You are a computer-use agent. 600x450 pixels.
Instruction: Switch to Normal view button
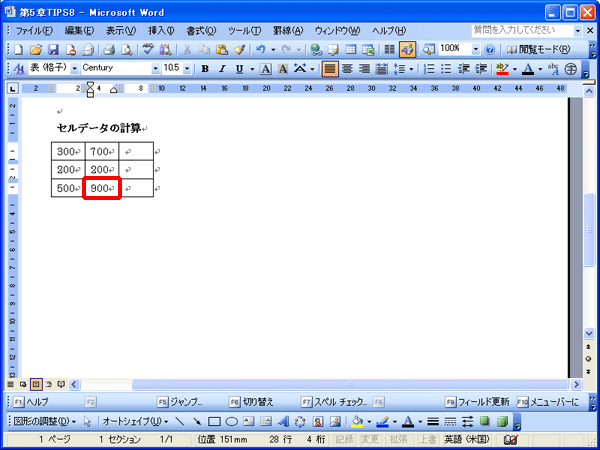pos(11,384)
